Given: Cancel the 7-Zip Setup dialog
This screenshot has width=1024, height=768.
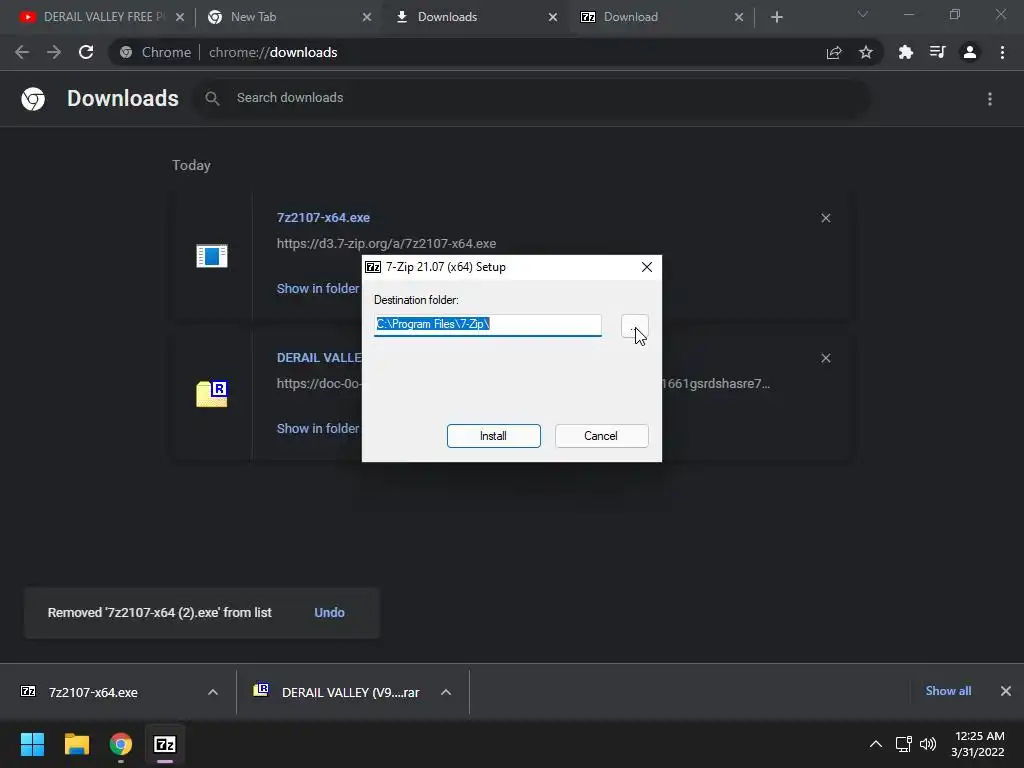Looking at the screenshot, I should (x=601, y=436).
